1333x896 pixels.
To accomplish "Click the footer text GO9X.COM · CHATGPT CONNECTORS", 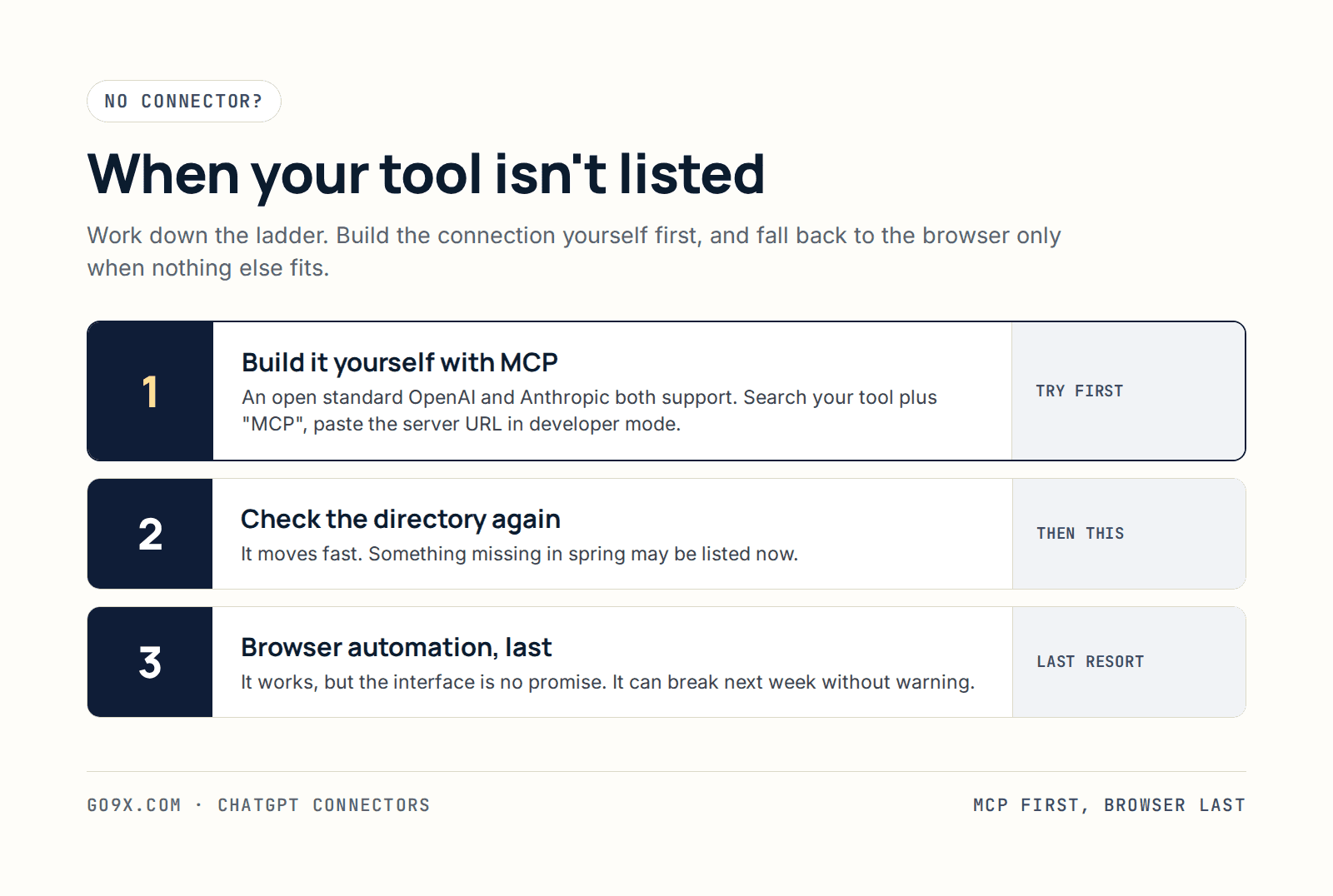I will [259, 805].
